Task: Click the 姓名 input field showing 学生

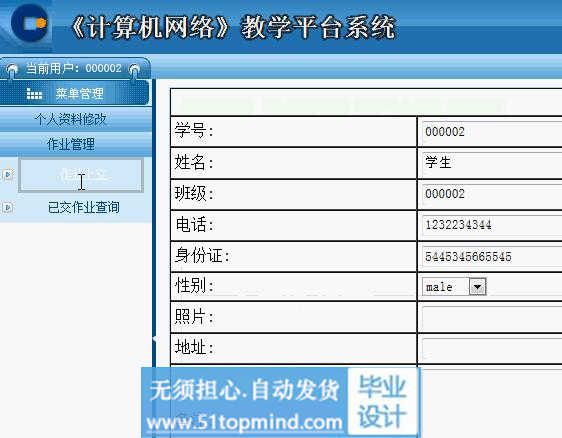Action: pyautogui.click(x=492, y=163)
